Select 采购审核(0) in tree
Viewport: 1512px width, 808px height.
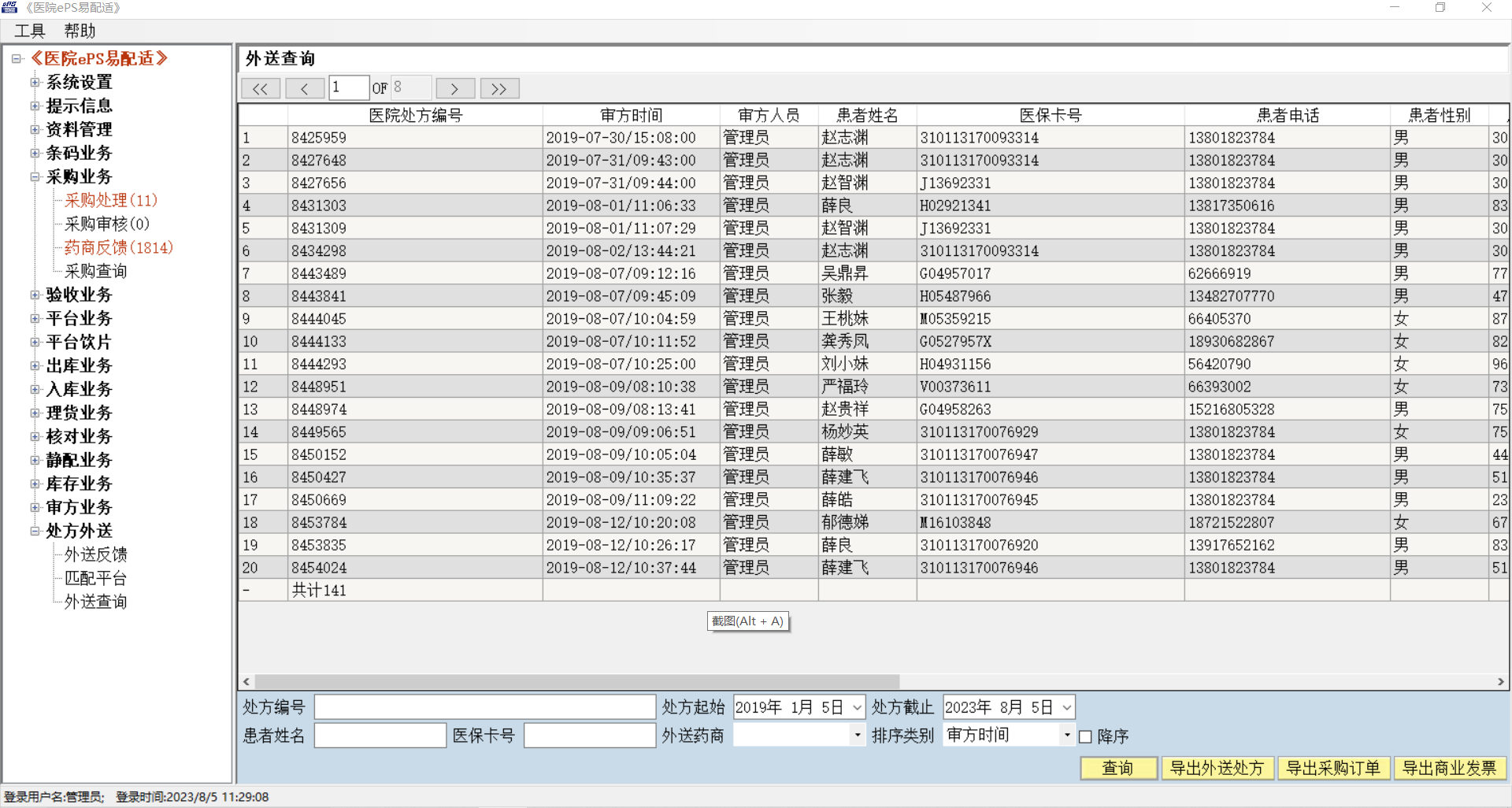click(x=107, y=224)
